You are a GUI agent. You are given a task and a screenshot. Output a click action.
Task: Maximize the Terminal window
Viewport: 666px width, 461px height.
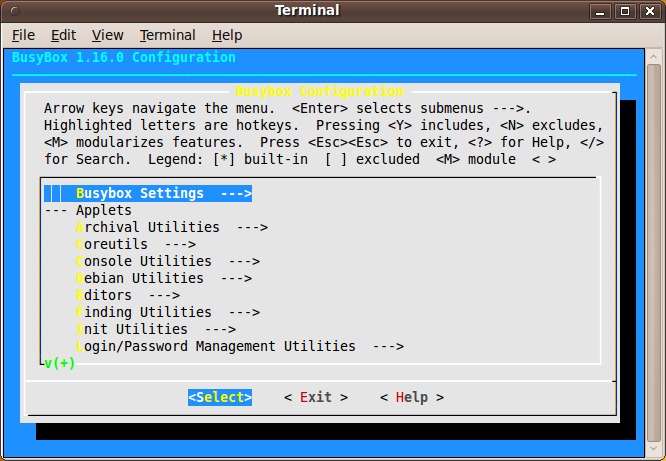[x=626, y=11]
